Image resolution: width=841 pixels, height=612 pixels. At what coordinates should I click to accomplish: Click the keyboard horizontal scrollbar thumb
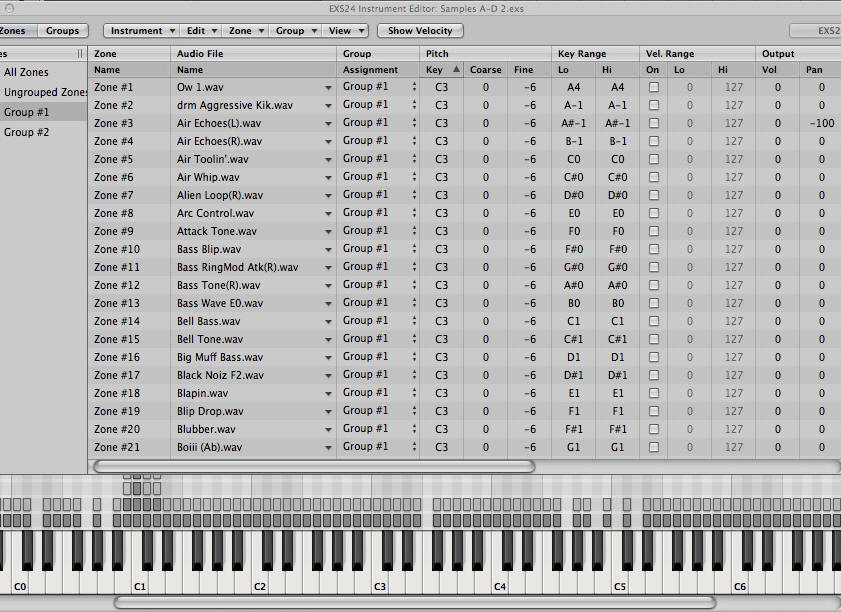[415, 602]
